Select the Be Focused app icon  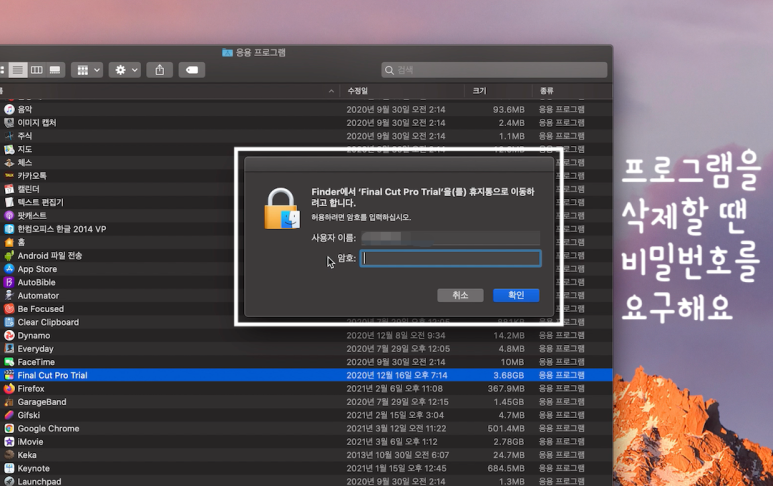coord(9,309)
